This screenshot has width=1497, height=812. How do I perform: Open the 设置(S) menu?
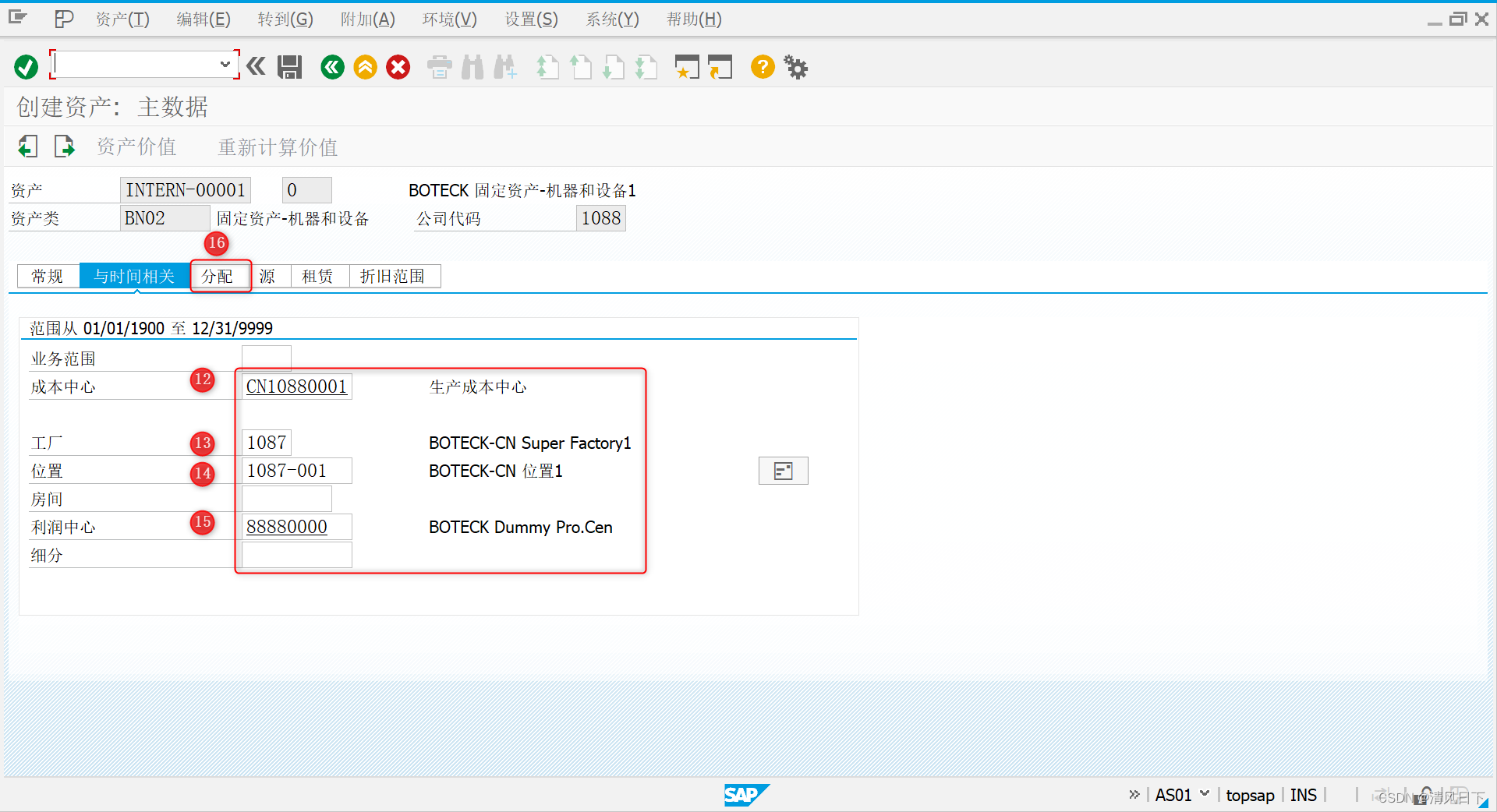pos(532,19)
